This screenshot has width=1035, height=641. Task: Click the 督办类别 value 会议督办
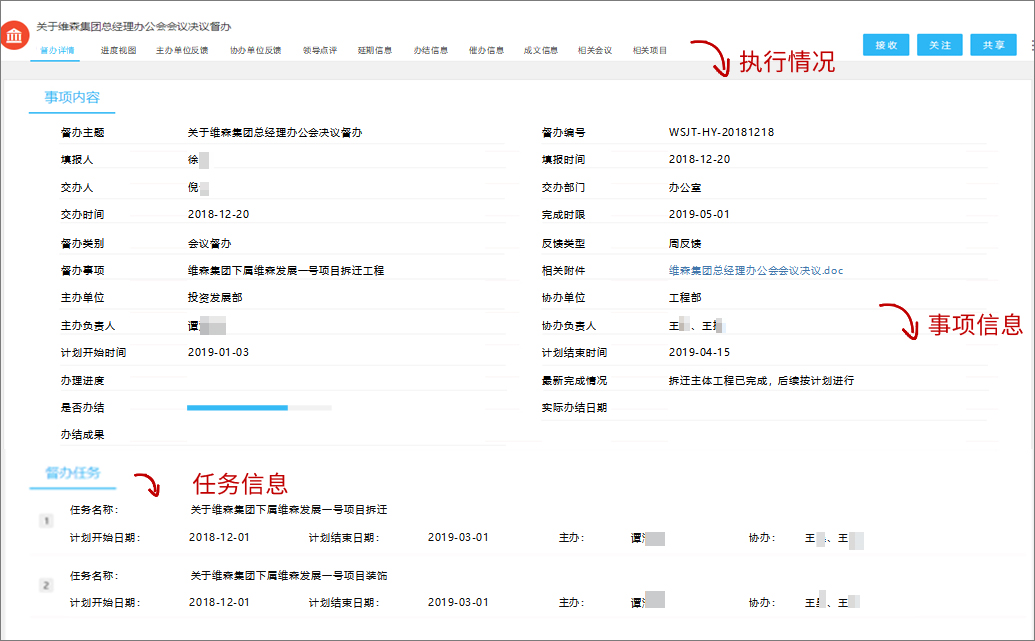pos(209,244)
